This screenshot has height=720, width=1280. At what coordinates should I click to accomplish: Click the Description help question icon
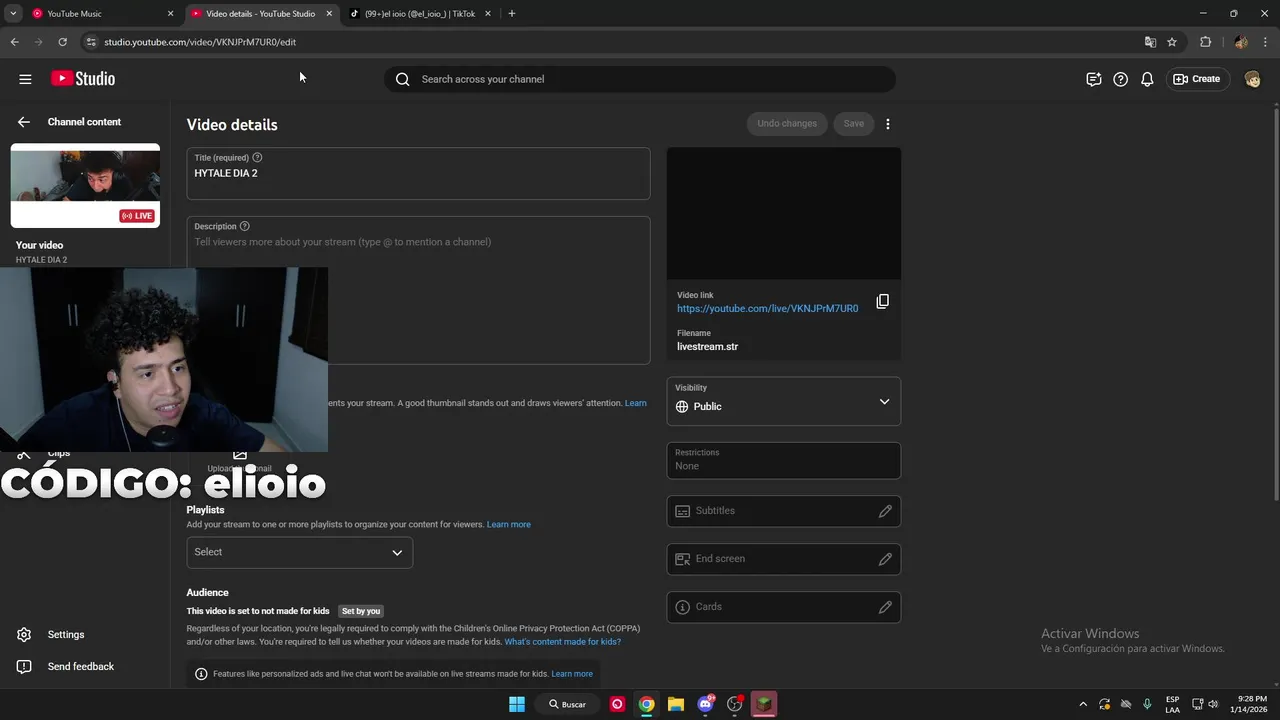(245, 226)
